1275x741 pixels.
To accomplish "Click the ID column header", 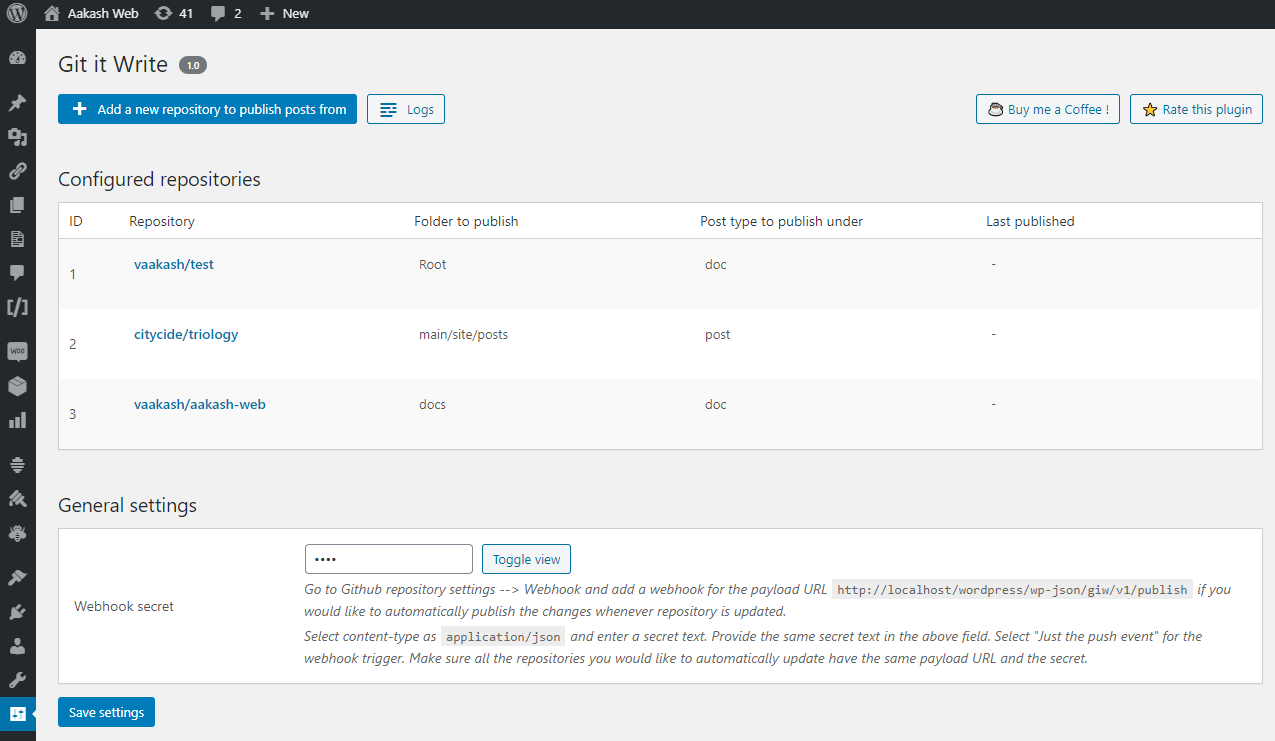I will tap(76, 221).
